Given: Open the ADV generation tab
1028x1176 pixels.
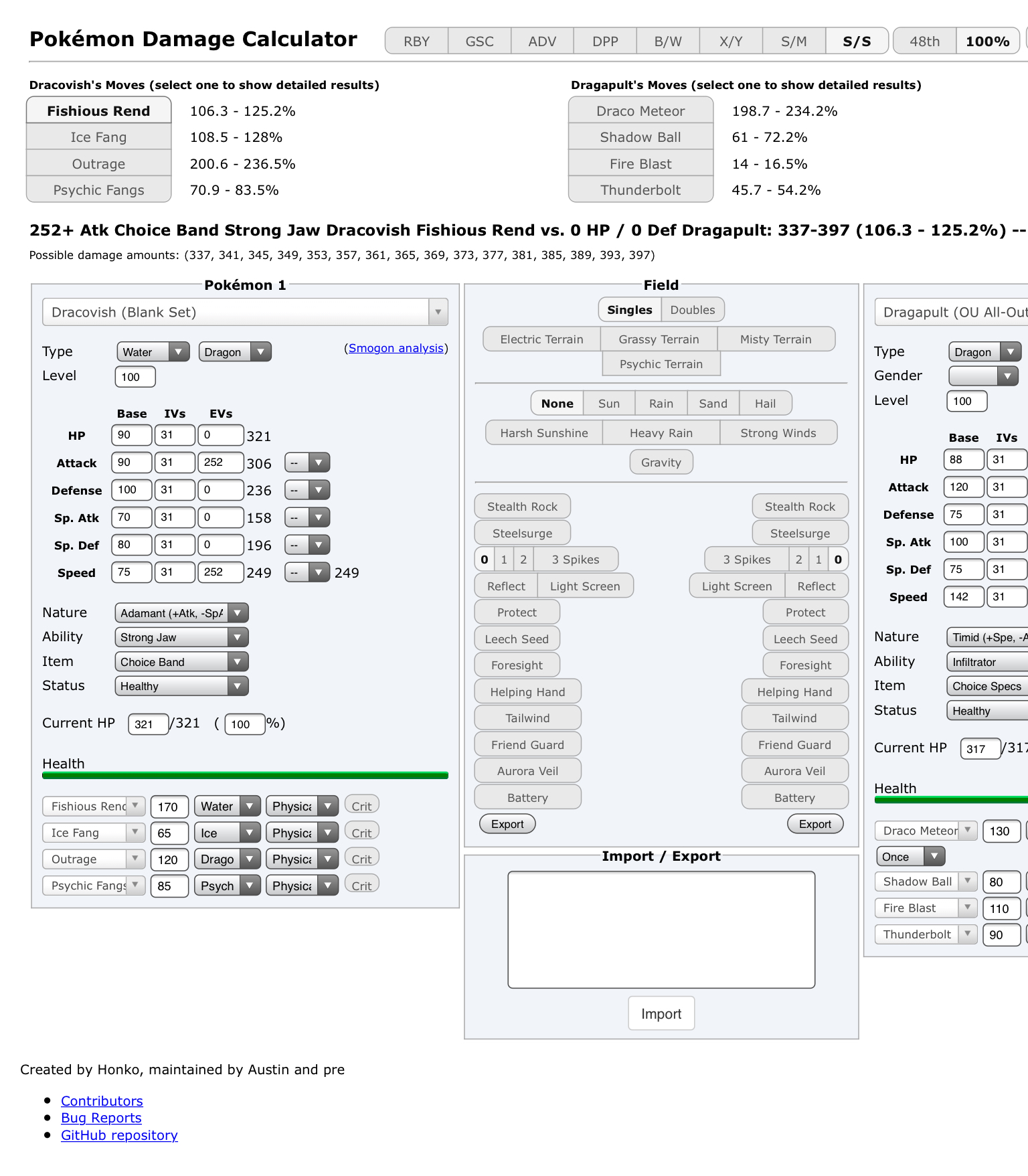Looking at the screenshot, I should tap(542, 41).
